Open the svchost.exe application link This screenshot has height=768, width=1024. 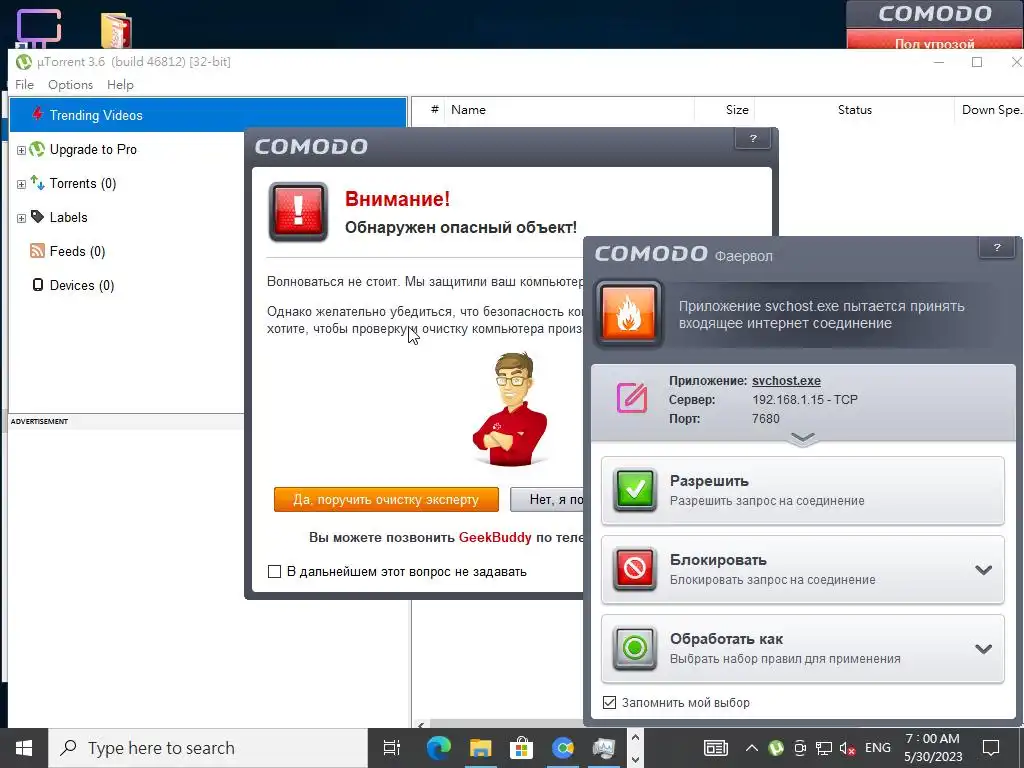click(786, 381)
